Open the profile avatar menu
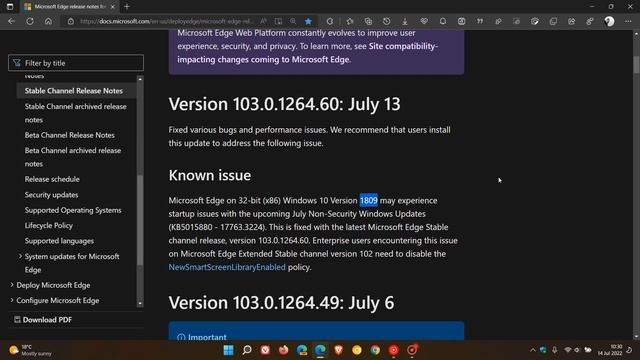The image size is (640, 360). pyautogui.click(x=609, y=21)
